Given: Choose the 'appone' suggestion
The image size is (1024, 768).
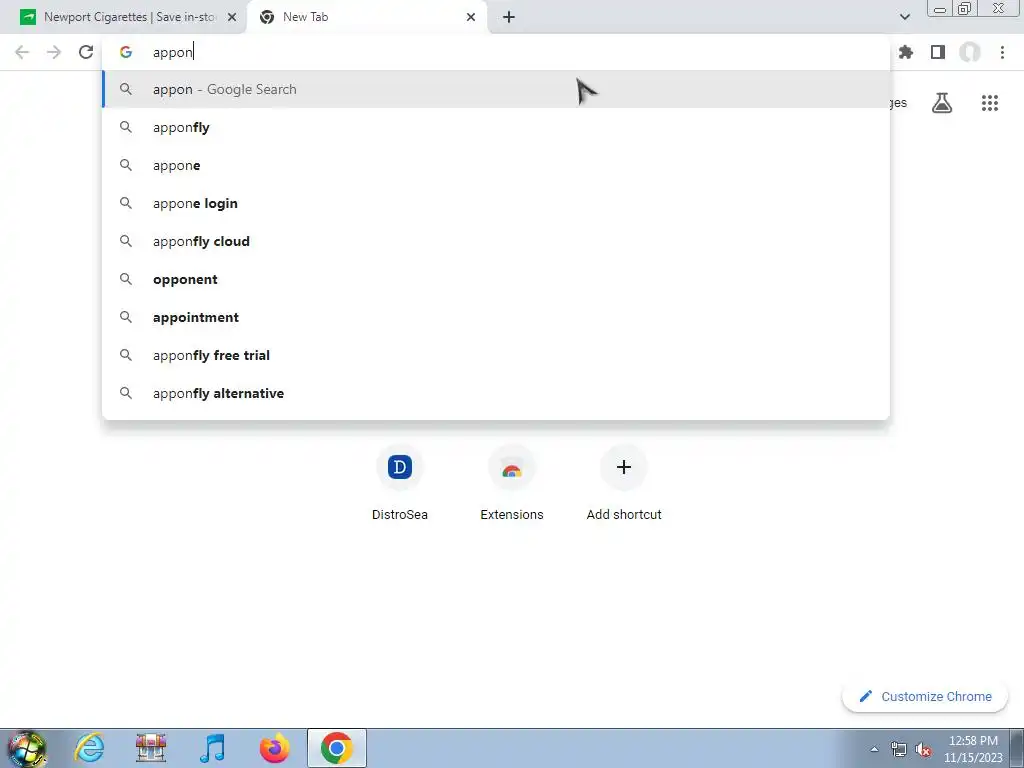Looking at the screenshot, I should (496, 165).
